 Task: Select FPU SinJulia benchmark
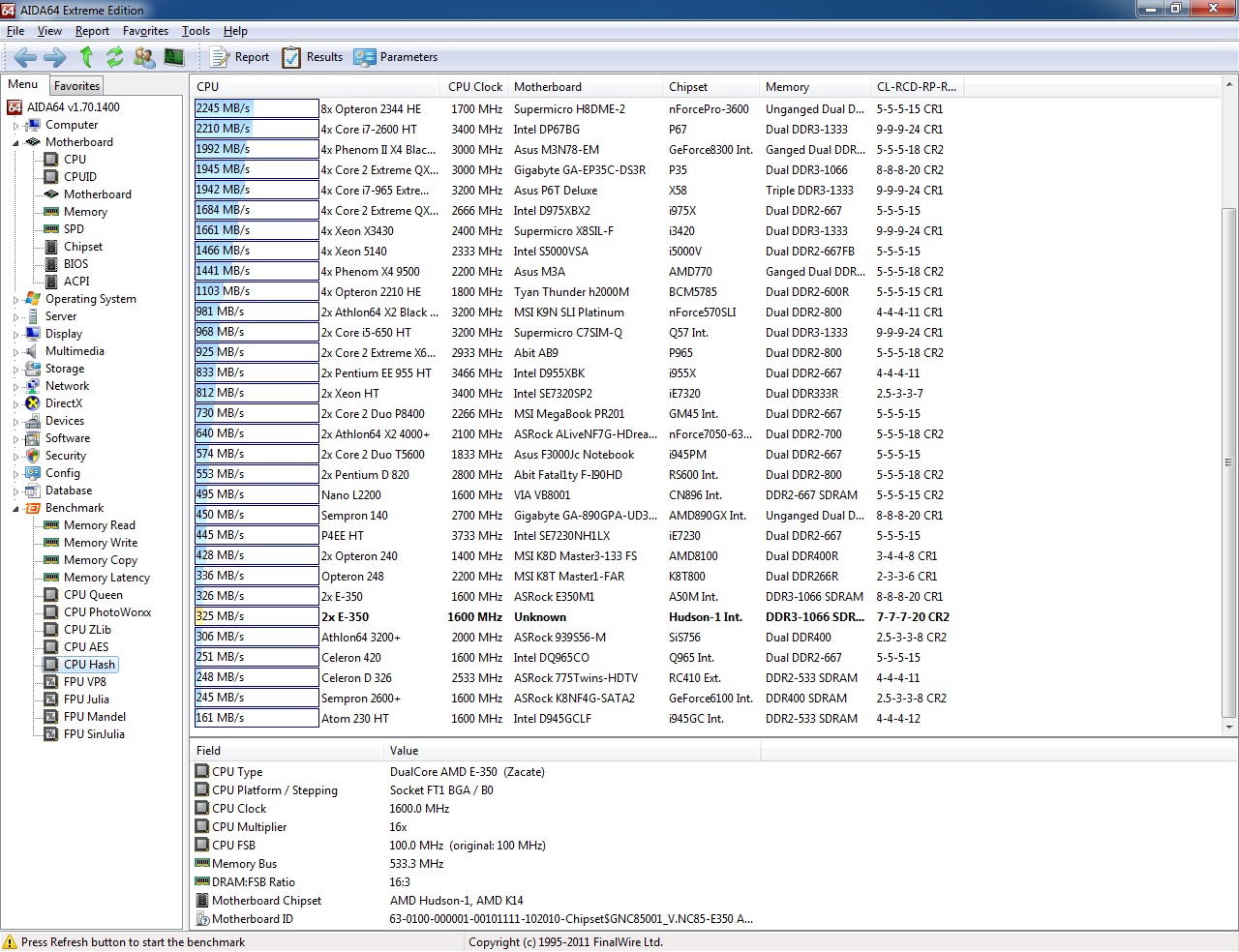coord(94,734)
